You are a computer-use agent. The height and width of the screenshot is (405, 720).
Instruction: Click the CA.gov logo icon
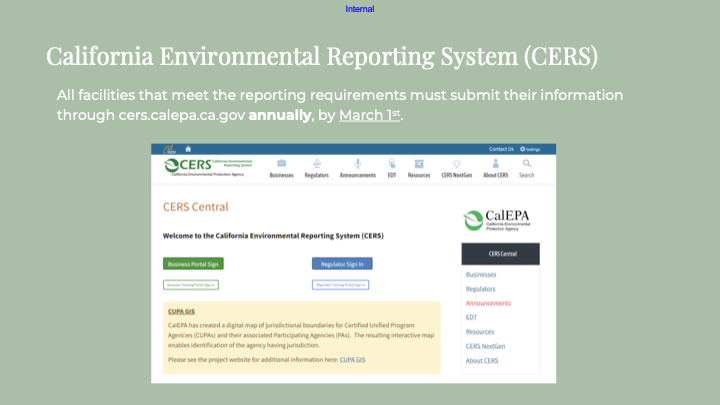(169, 149)
